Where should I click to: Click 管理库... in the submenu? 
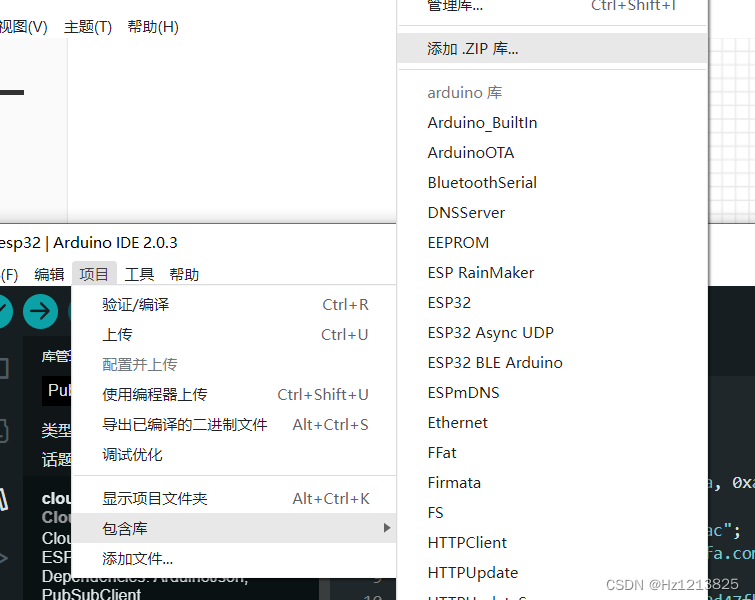[553, 6]
